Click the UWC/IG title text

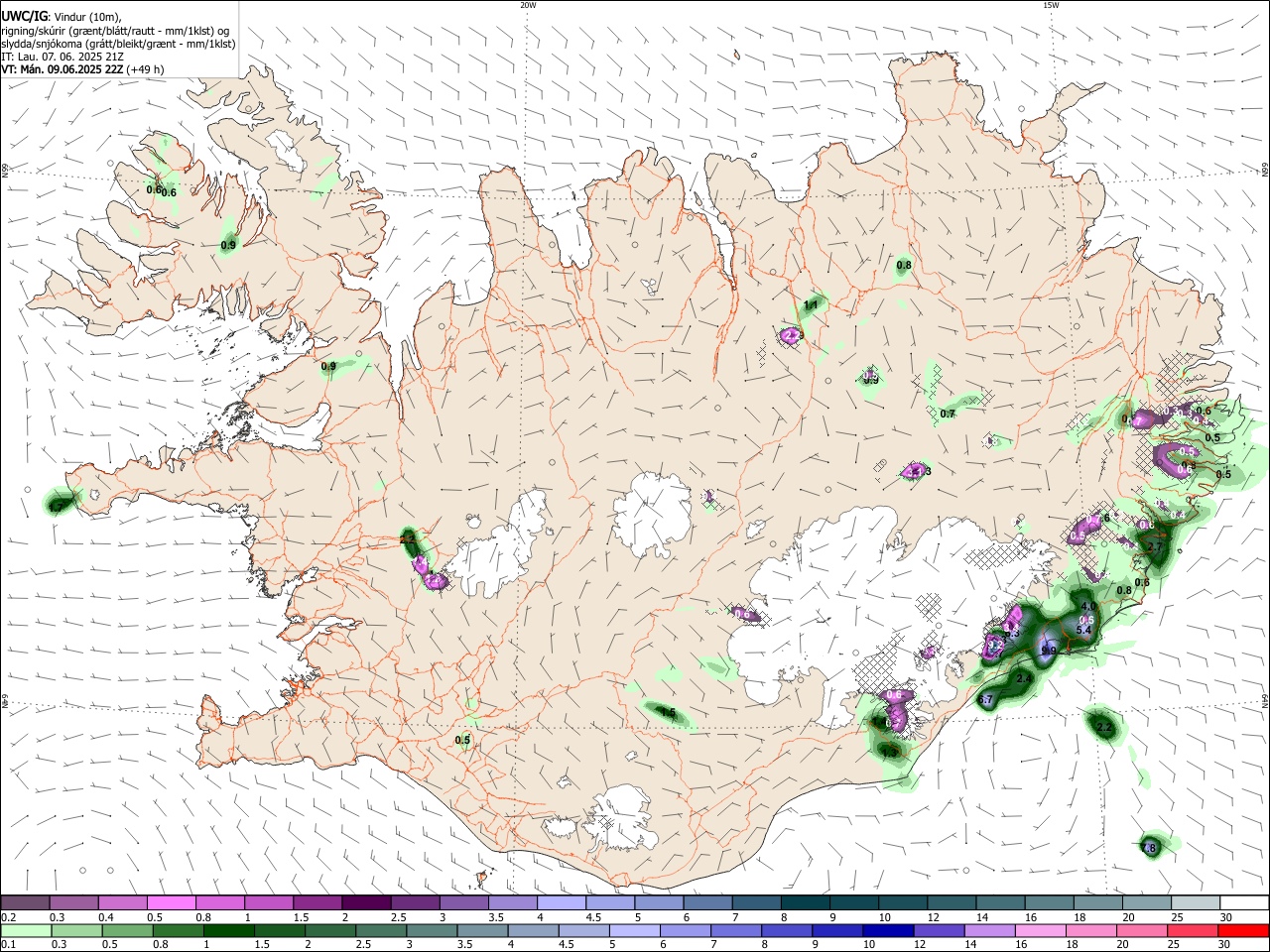[x=23, y=17]
